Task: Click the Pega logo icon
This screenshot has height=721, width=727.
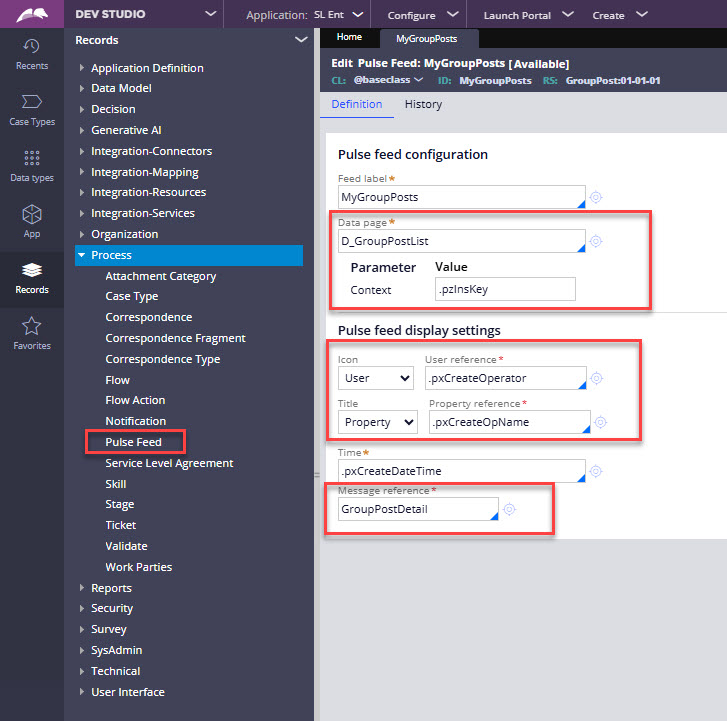Action: [32, 14]
